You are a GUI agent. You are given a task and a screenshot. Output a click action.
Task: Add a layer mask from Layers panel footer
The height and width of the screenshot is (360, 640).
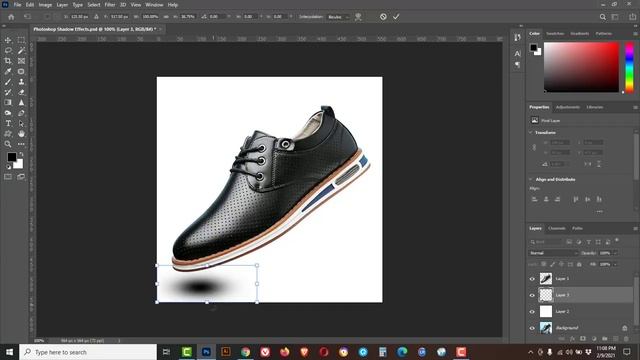(x=583, y=339)
